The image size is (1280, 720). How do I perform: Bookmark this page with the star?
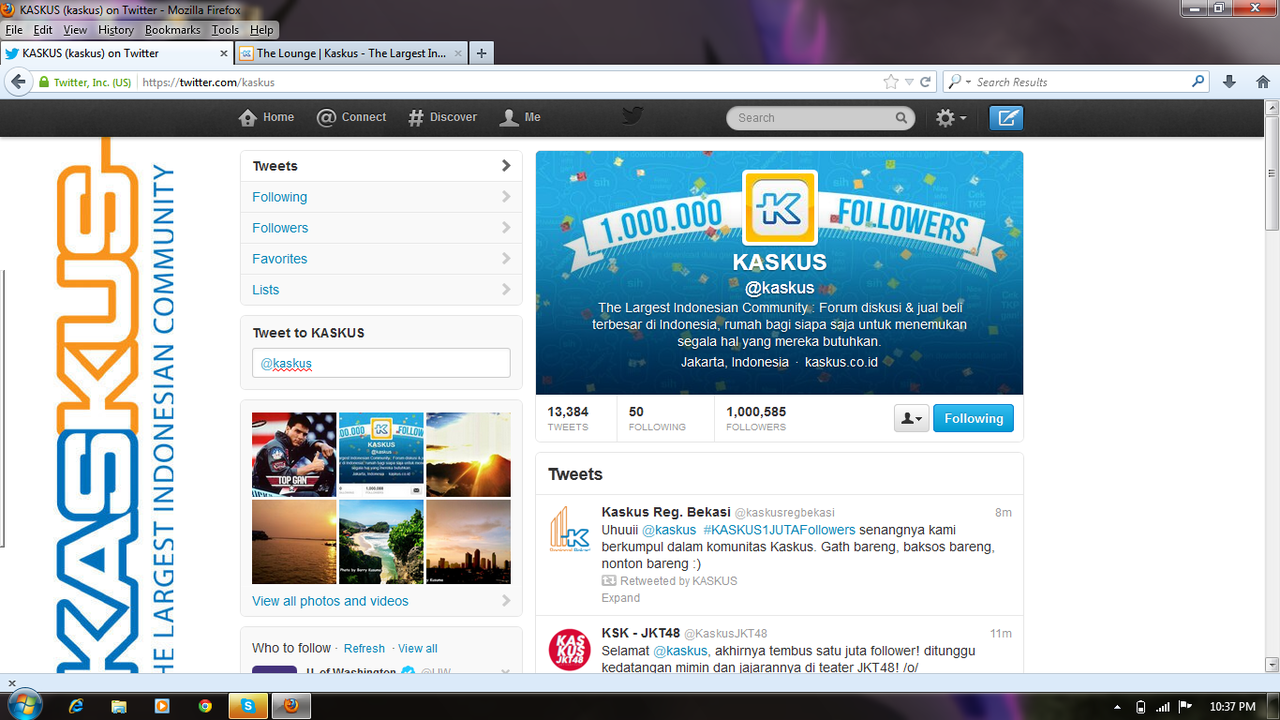891,82
